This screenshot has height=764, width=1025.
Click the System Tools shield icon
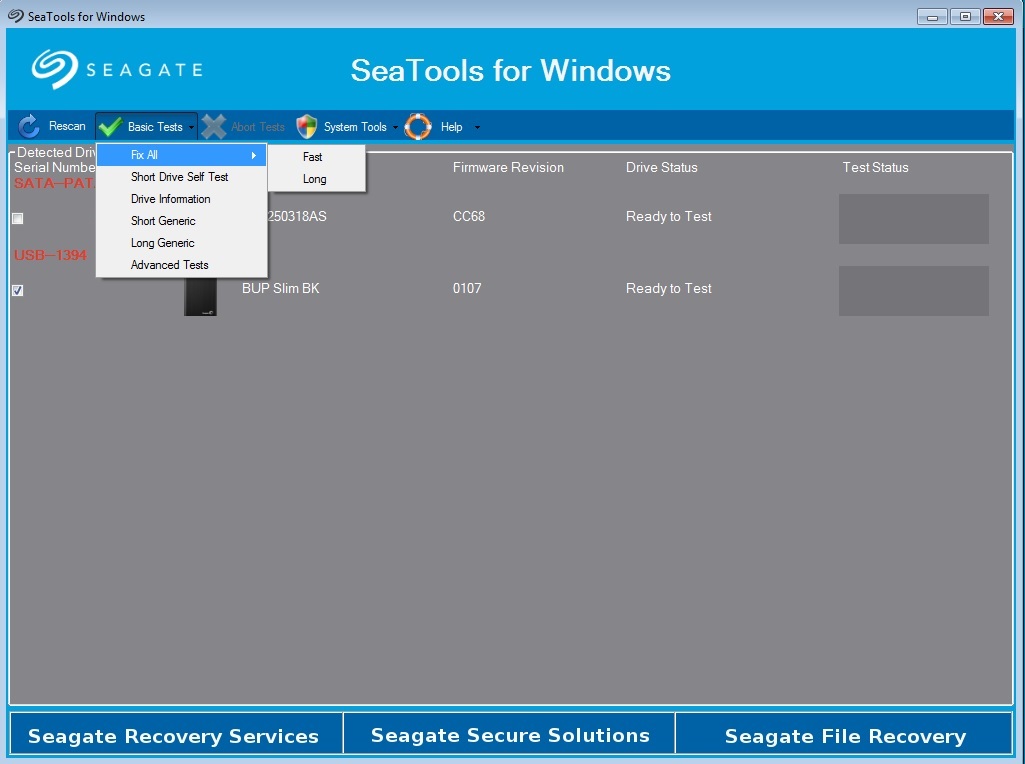(x=307, y=126)
